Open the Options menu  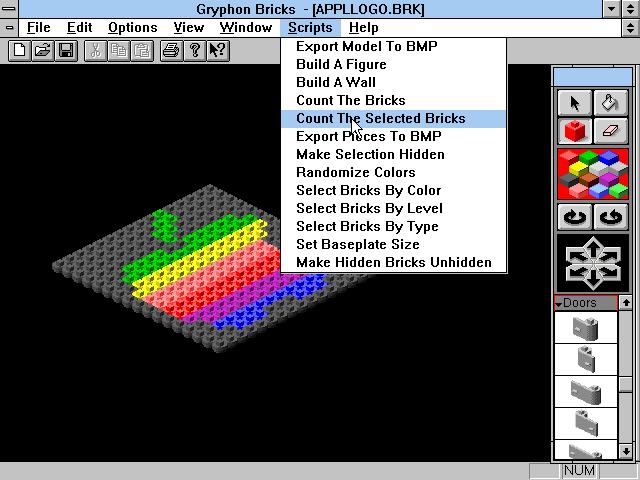[133, 28]
